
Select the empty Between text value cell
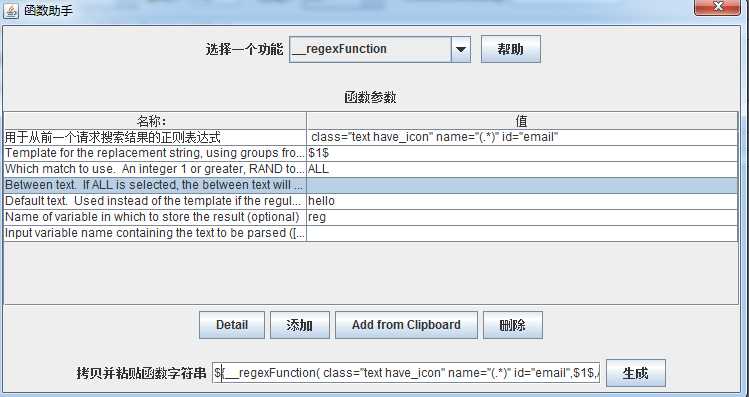[522, 185]
